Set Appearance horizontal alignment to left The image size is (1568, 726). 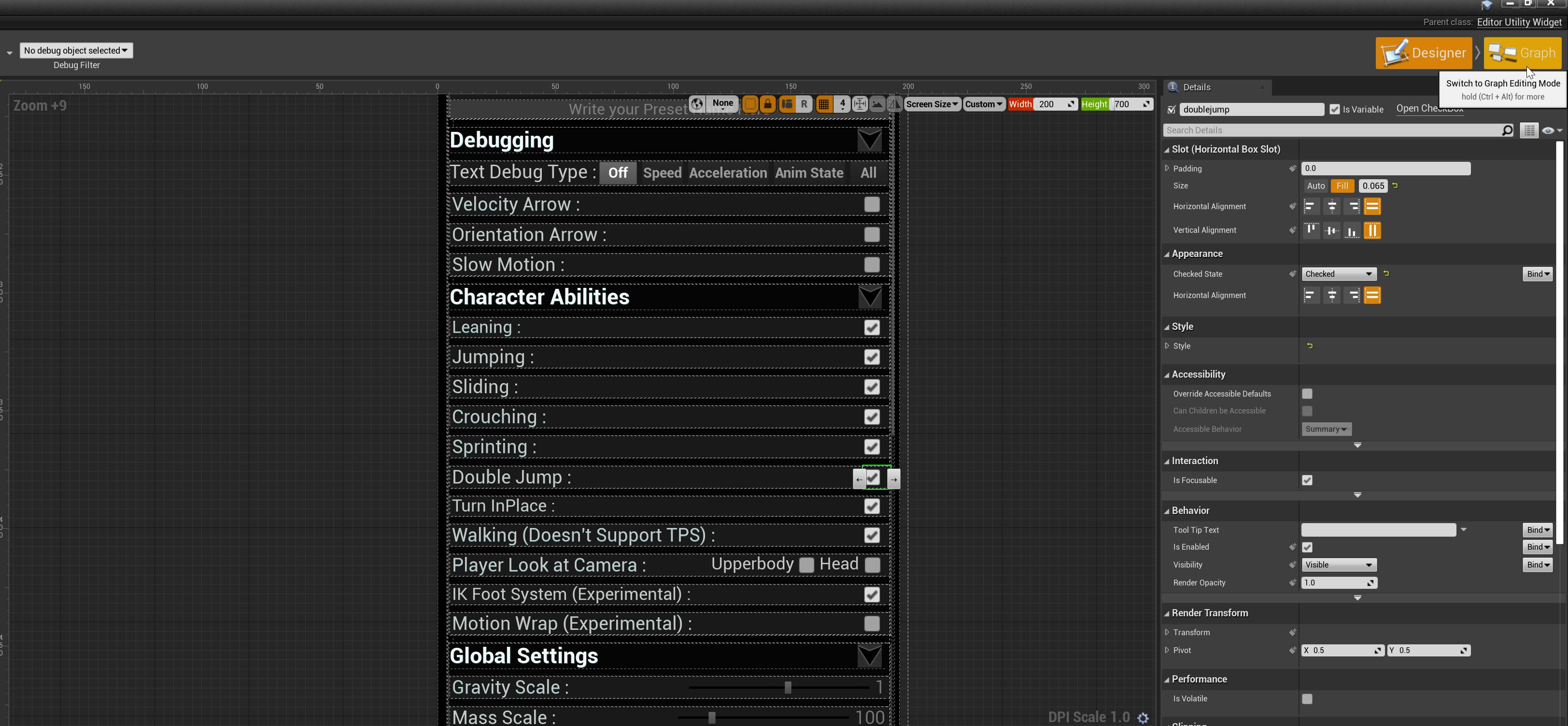click(x=1311, y=296)
